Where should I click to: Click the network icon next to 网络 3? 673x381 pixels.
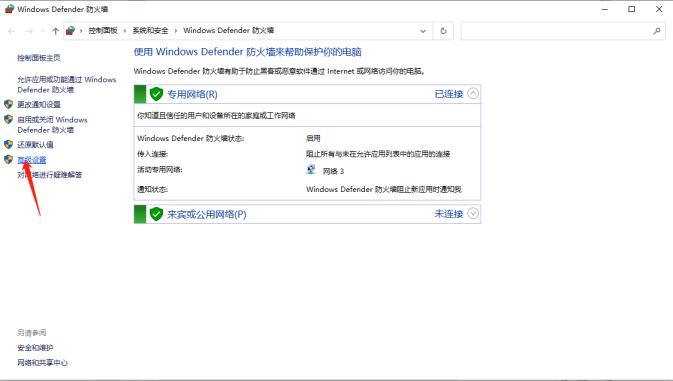[311, 169]
